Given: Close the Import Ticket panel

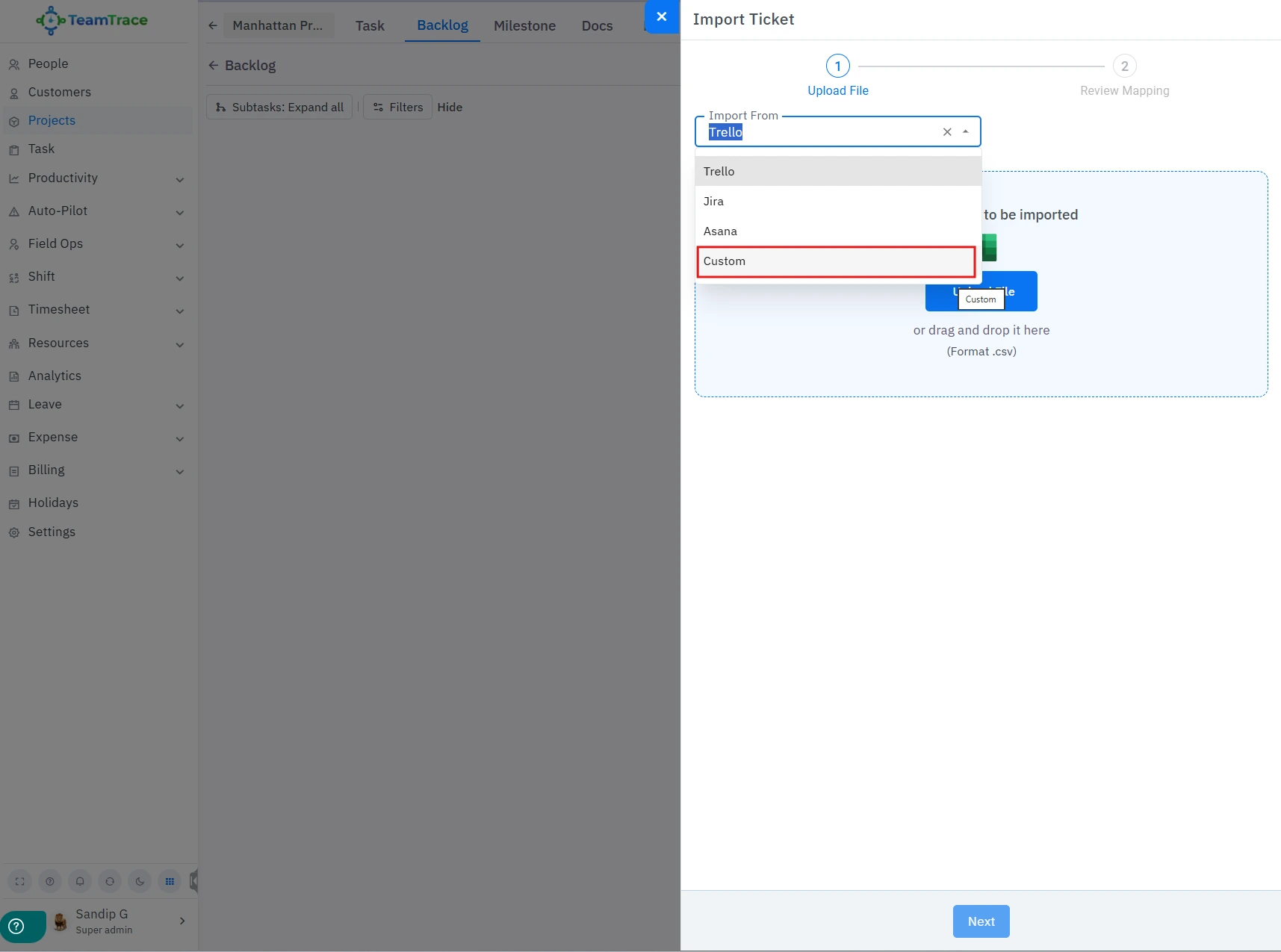Looking at the screenshot, I should [661, 16].
